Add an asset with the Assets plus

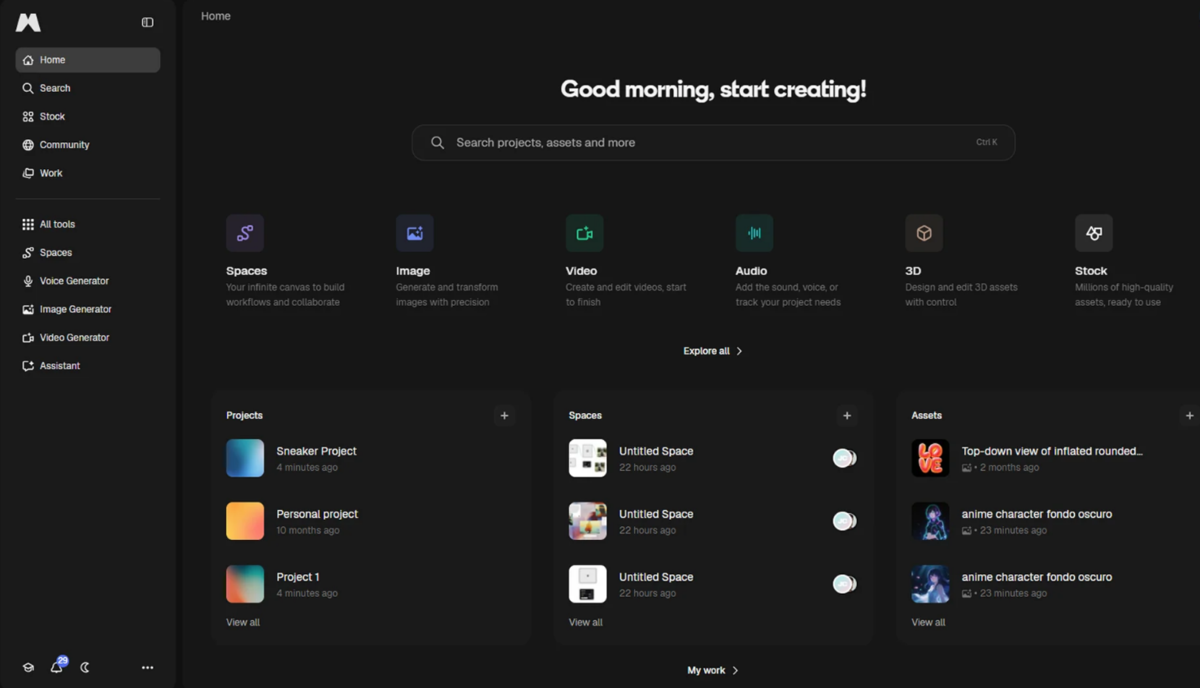1189,415
